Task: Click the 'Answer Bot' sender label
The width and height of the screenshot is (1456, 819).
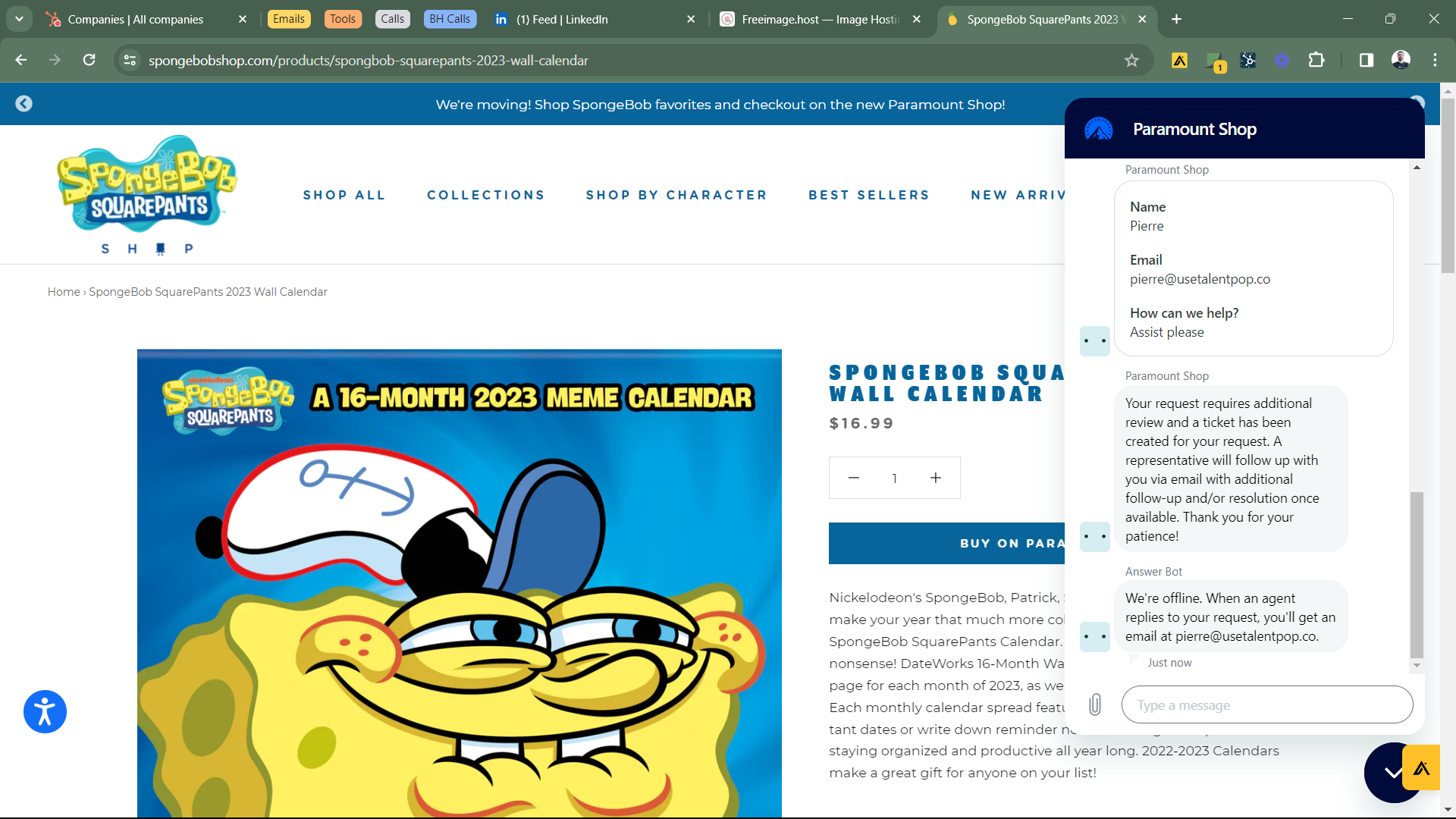Action: click(1153, 572)
